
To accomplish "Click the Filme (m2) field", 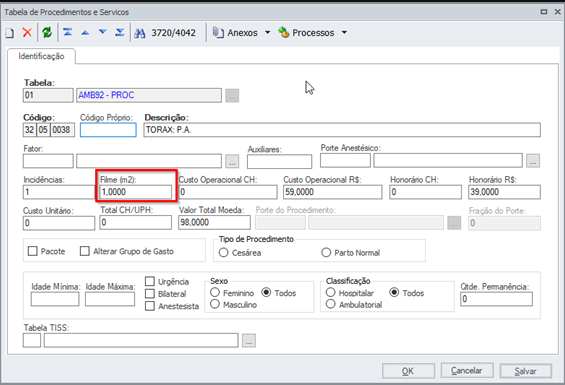I will (136, 192).
